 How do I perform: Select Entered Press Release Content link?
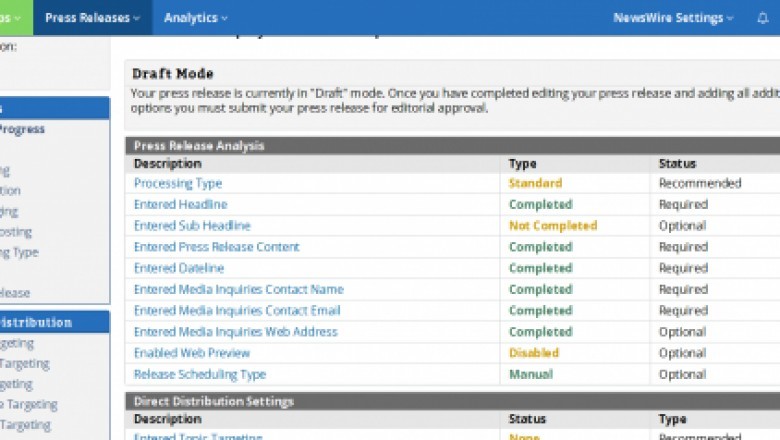(x=216, y=247)
